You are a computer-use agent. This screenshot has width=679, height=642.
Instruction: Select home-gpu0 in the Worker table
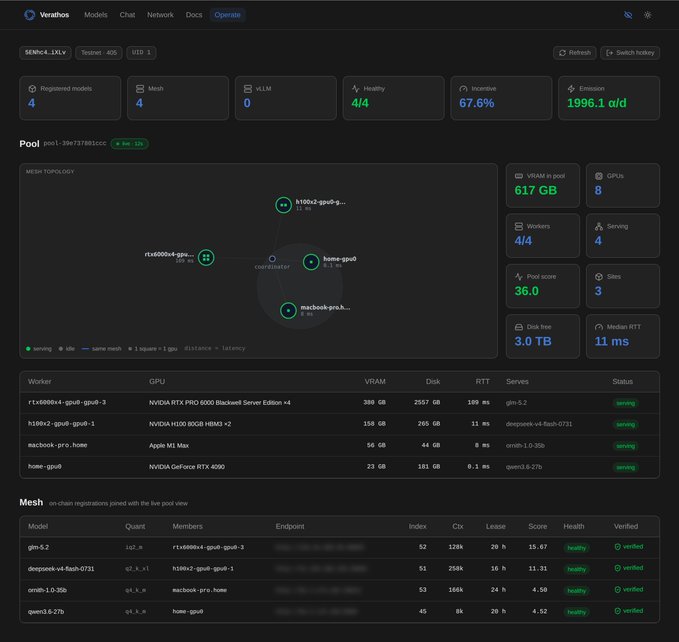tap(45, 467)
